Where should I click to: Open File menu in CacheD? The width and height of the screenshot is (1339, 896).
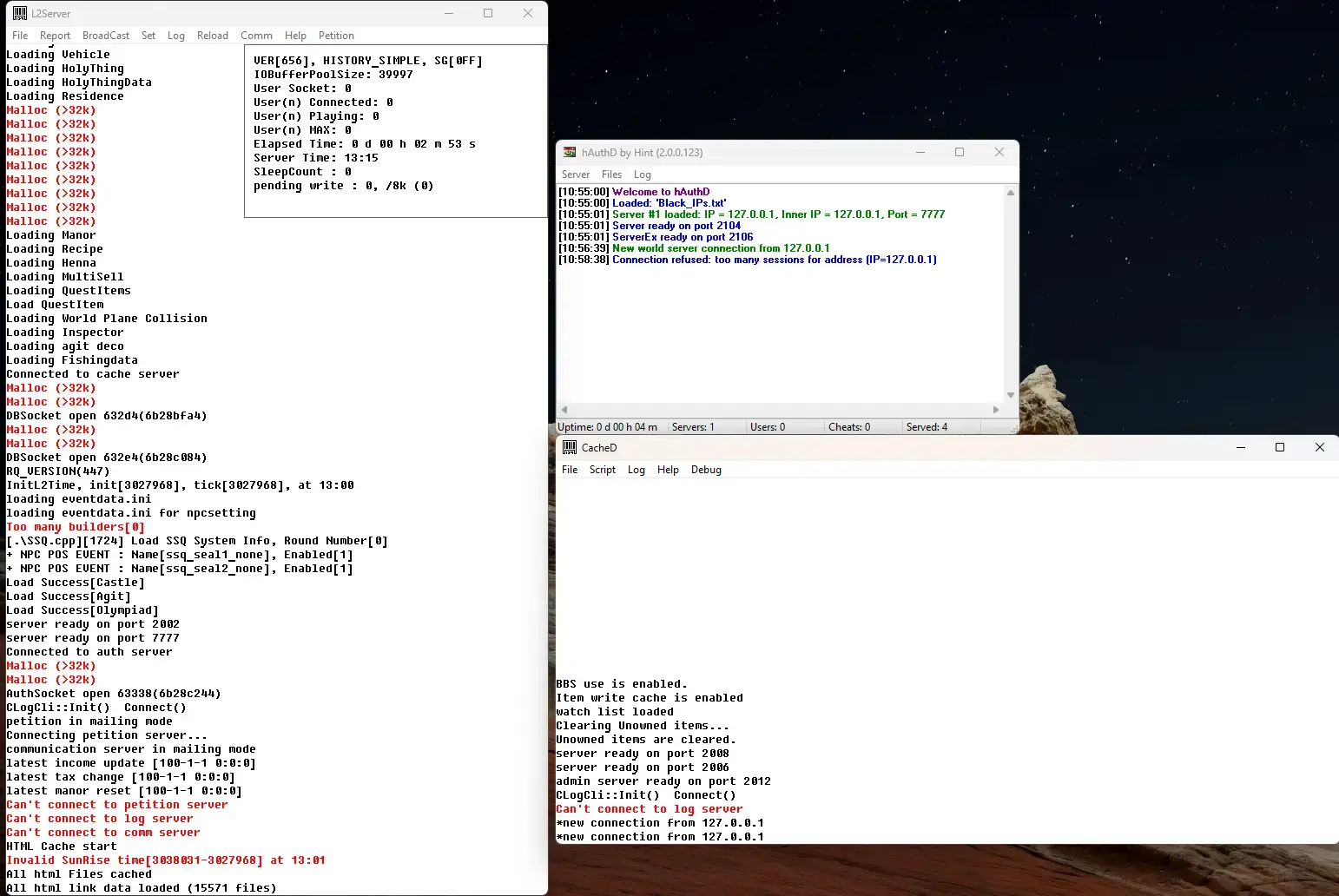(570, 470)
